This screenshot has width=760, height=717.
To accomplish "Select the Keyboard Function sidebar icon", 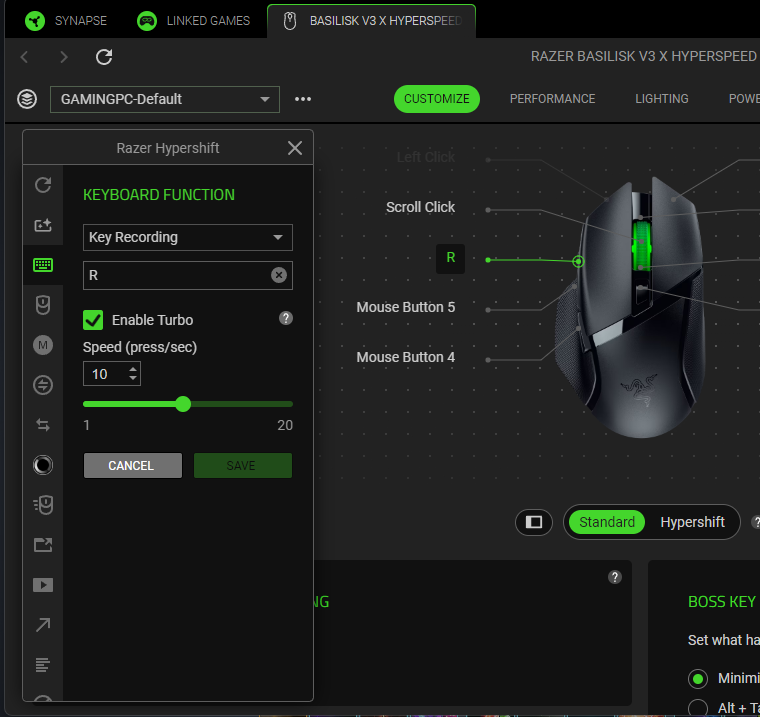I will click(43, 265).
